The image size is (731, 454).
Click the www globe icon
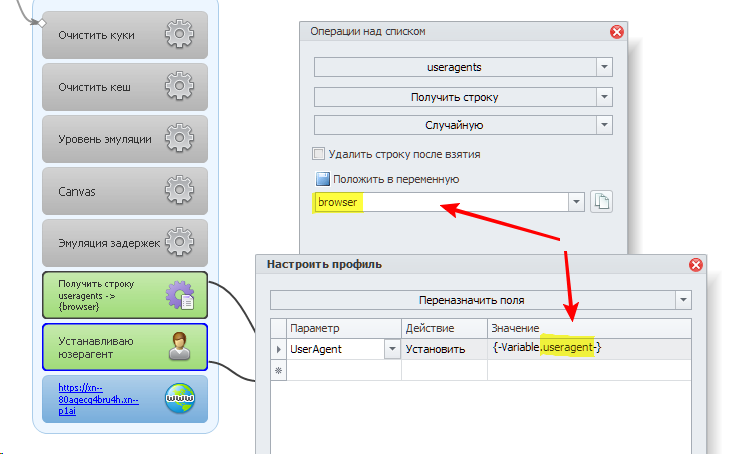[180, 398]
